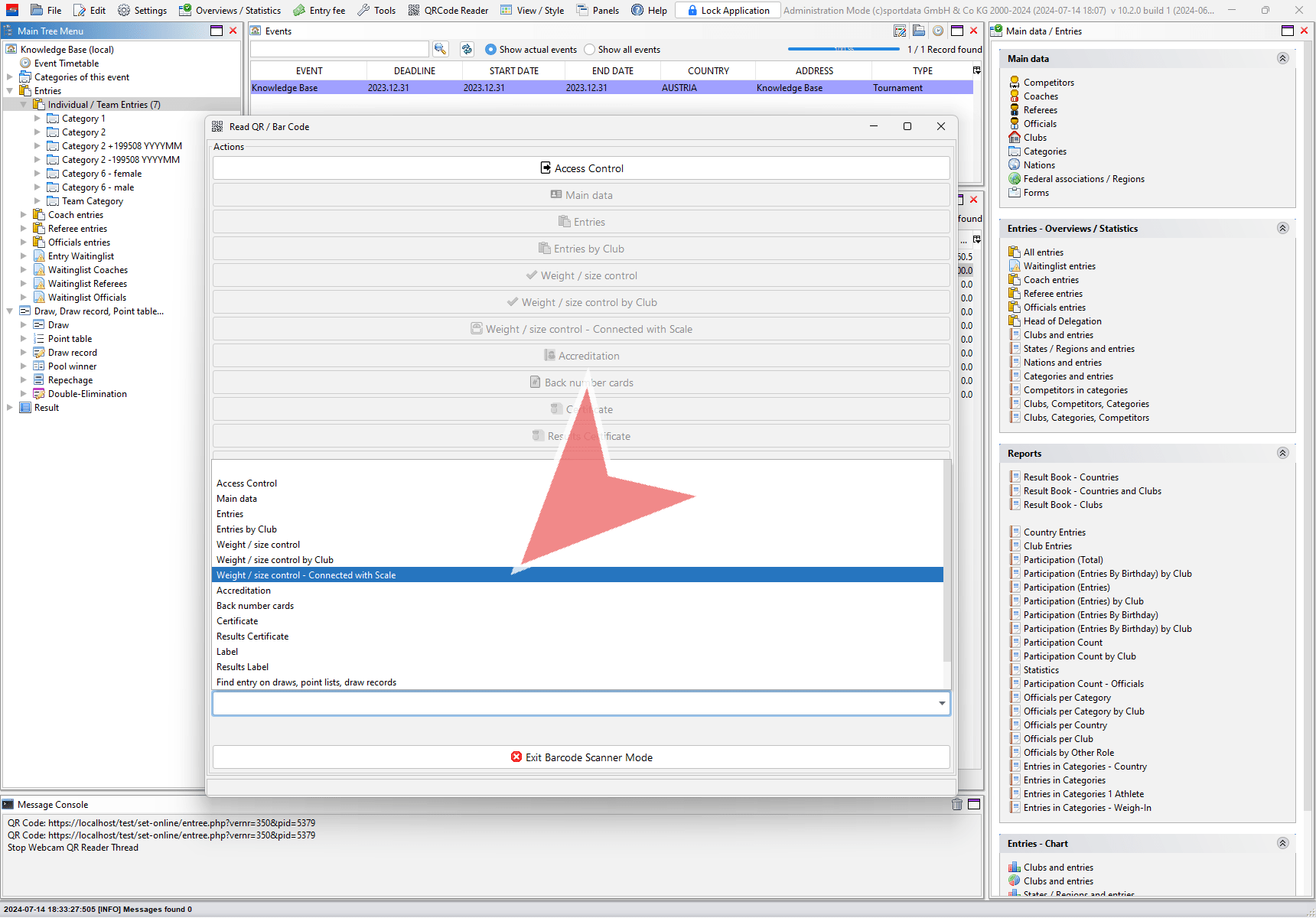Screen dimensions: 1316x918
Task: Click the Lock Application padlock icon
Action: pos(692,11)
